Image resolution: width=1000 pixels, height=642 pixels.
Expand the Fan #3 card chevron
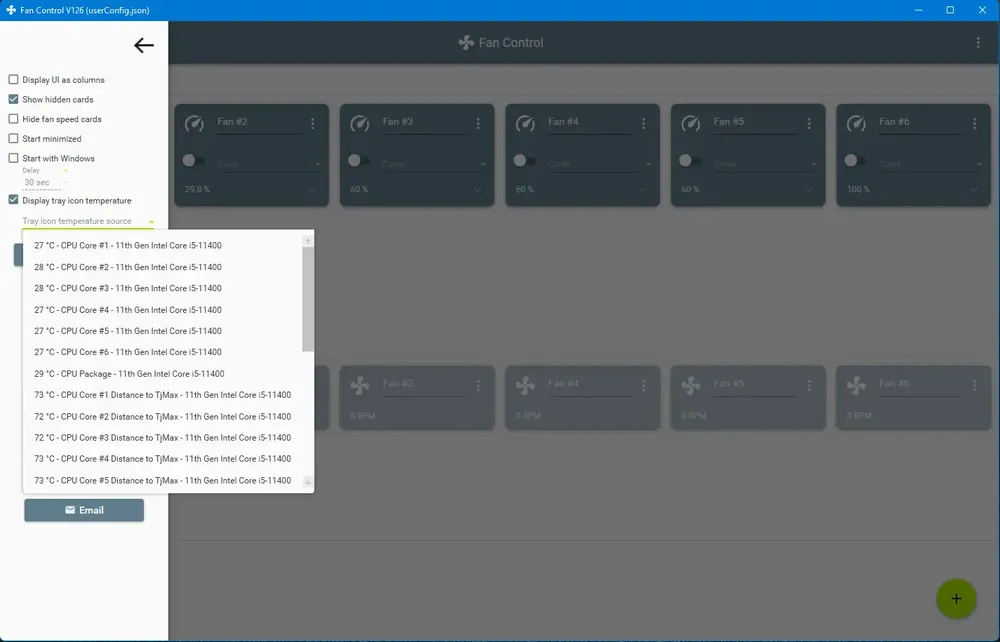tap(478, 190)
